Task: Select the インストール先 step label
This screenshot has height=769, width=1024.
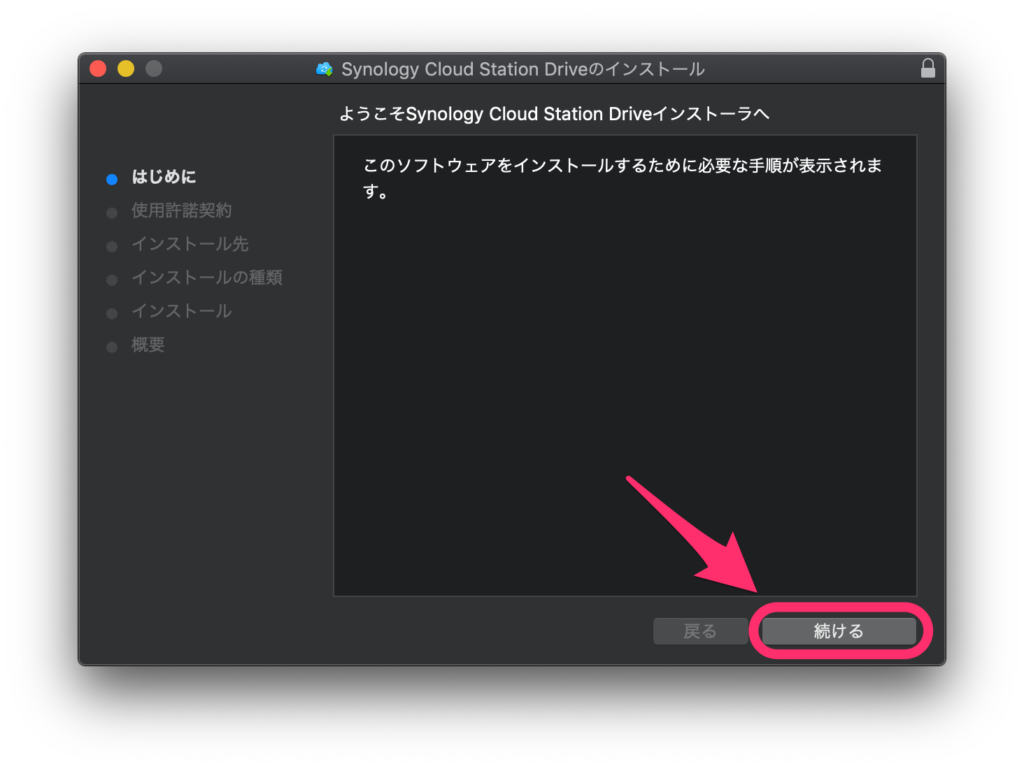Action: point(190,244)
